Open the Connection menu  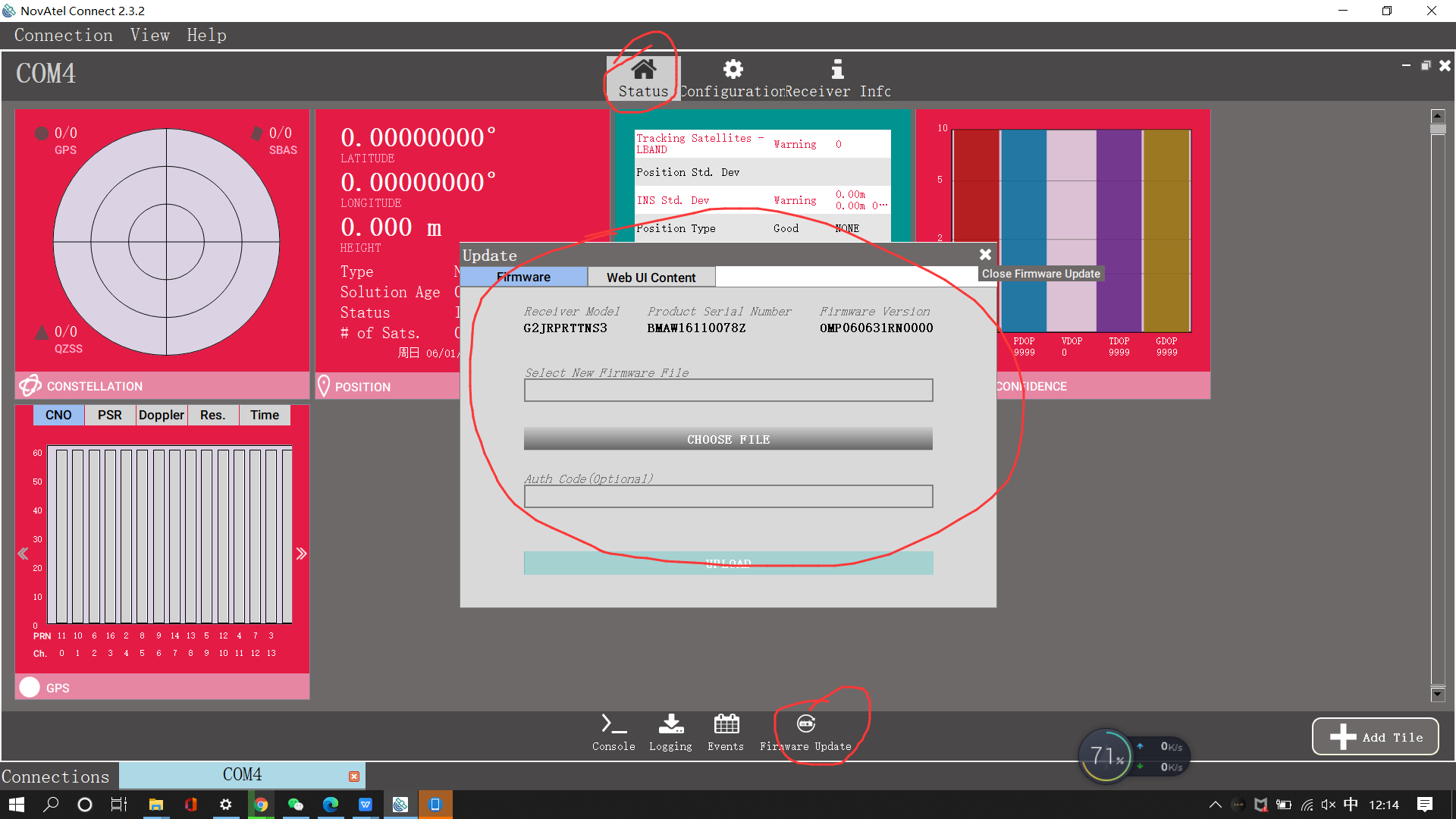coord(63,35)
